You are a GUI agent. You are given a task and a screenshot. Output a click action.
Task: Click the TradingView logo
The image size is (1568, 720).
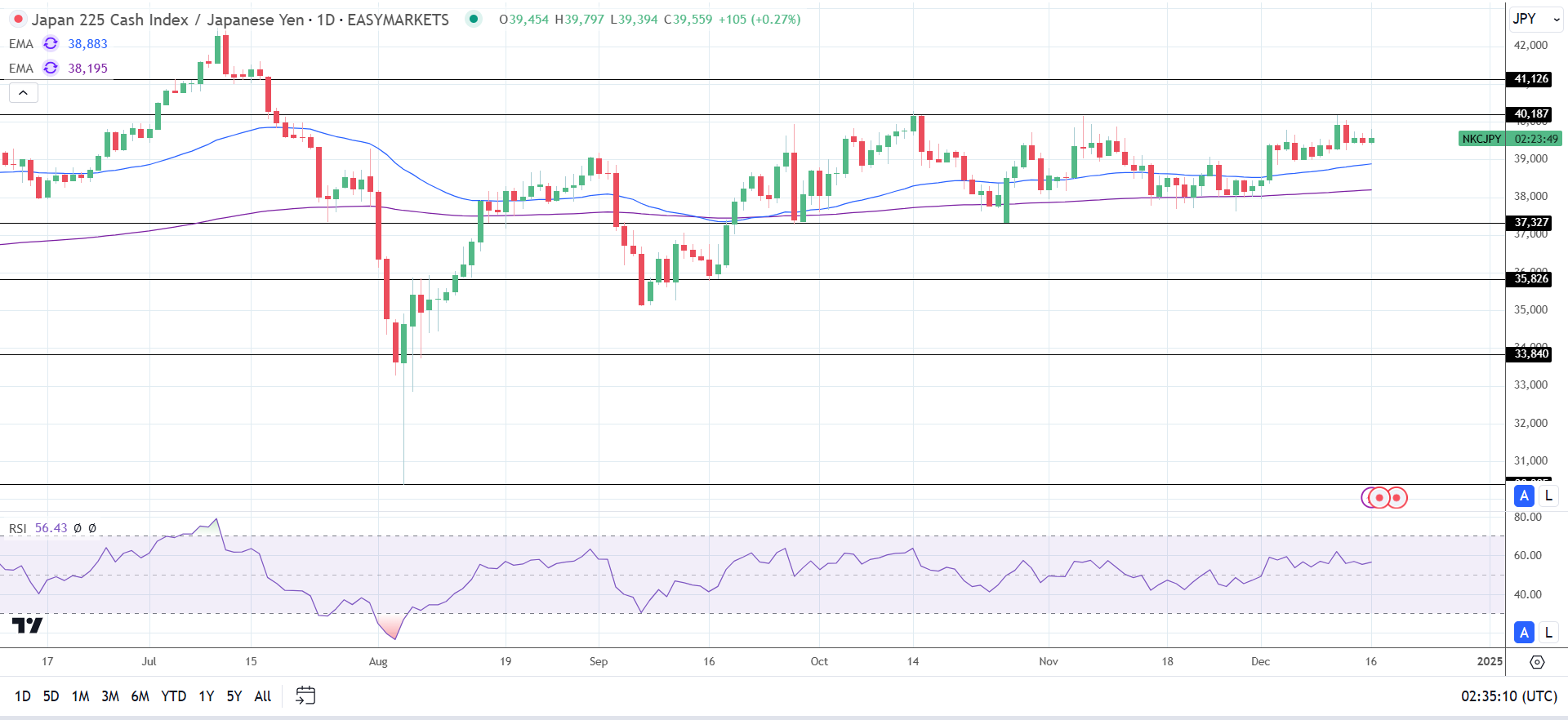[x=27, y=625]
